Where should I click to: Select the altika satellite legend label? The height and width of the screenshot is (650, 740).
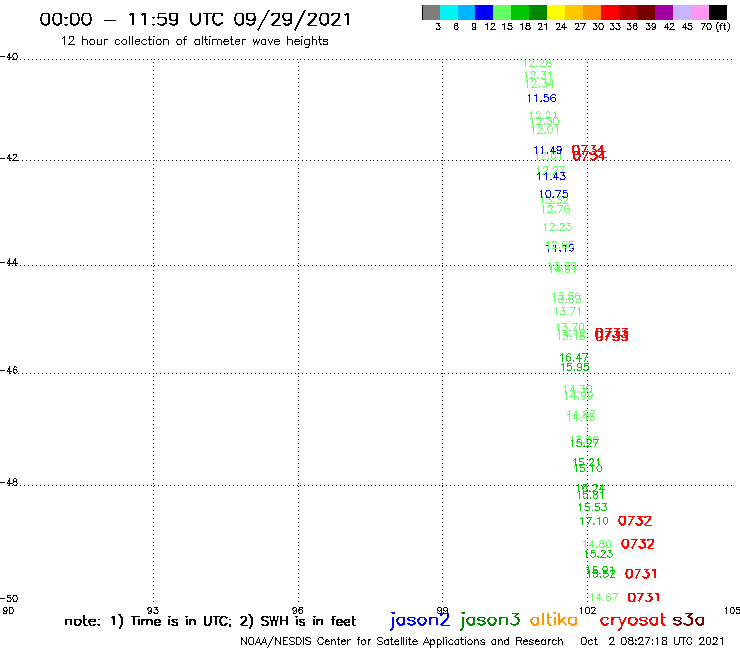point(553,619)
